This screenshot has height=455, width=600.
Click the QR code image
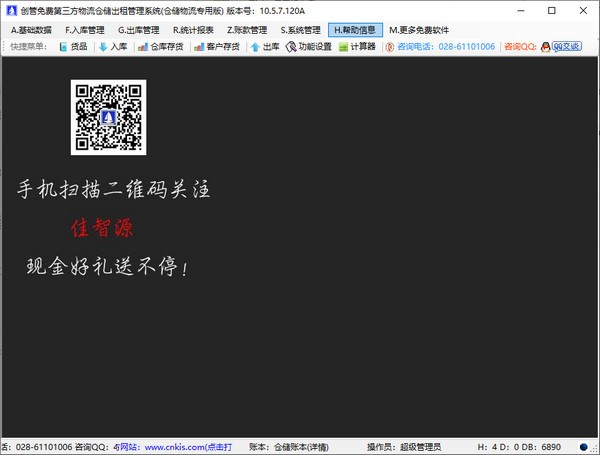point(108,117)
